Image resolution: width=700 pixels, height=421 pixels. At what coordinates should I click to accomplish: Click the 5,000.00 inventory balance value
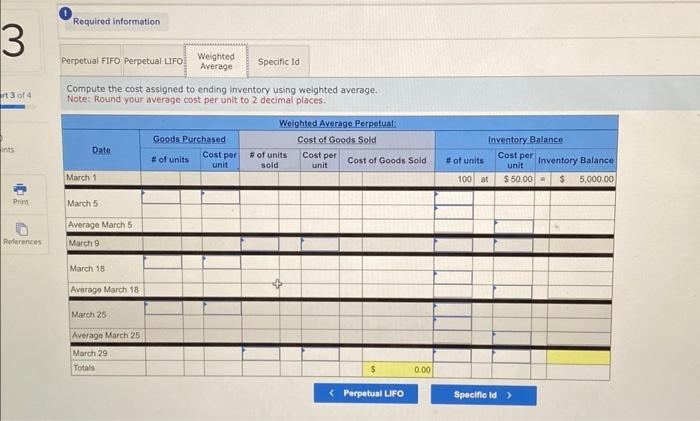pyautogui.click(x=596, y=179)
